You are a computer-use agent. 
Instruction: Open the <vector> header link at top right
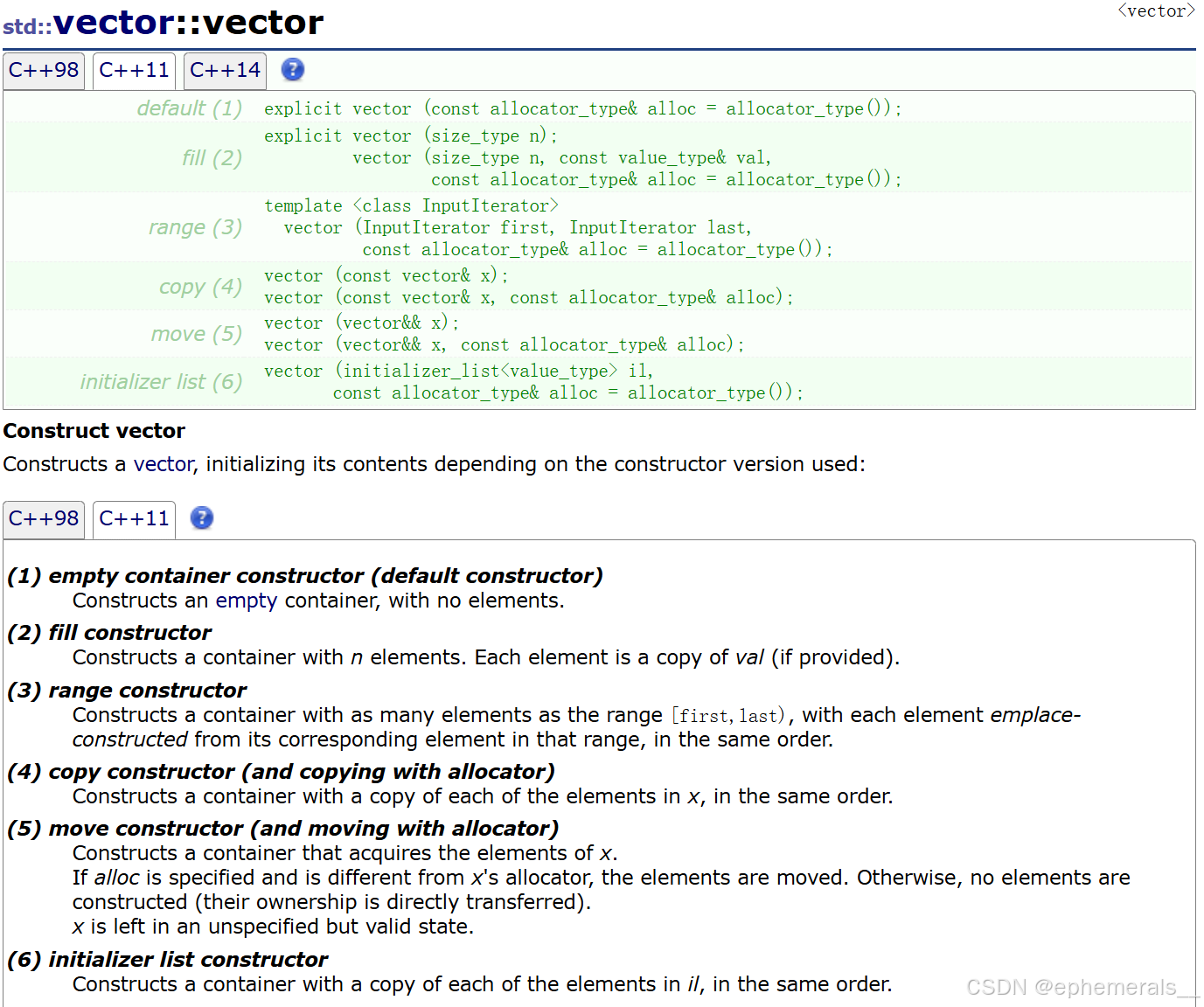(1156, 10)
